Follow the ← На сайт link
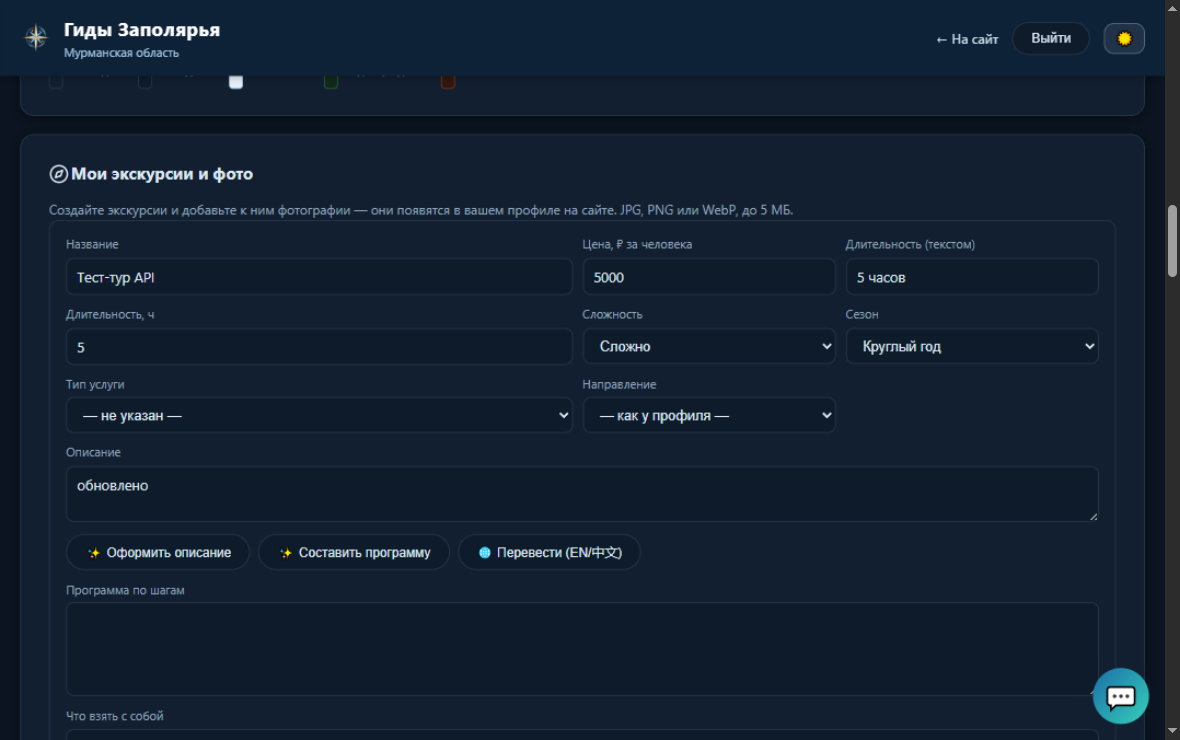The width and height of the screenshot is (1180, 740). coord(967,39)
